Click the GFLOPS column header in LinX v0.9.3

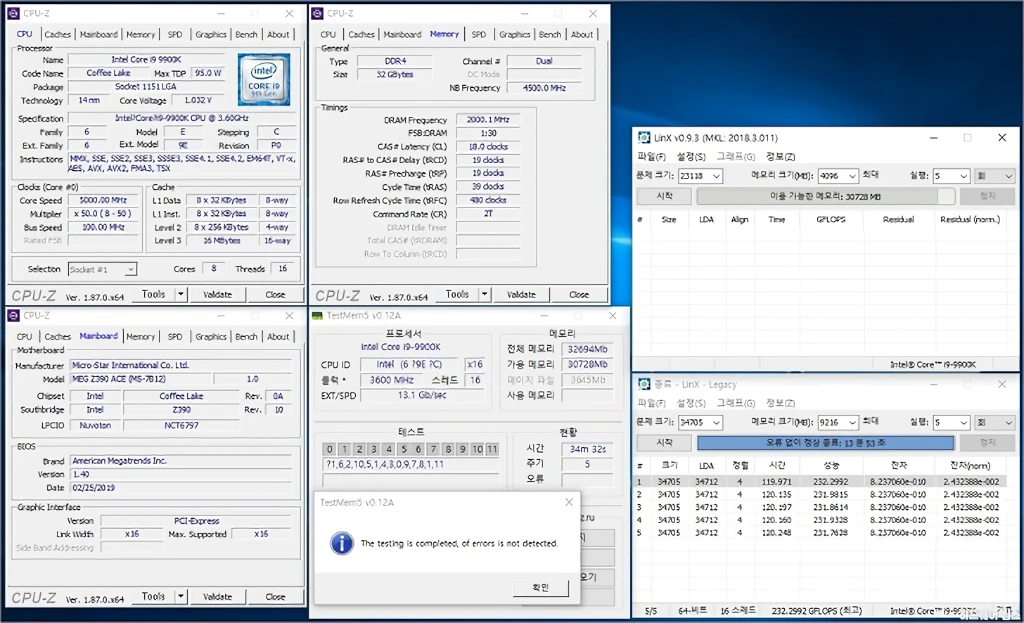pos(831,219)
